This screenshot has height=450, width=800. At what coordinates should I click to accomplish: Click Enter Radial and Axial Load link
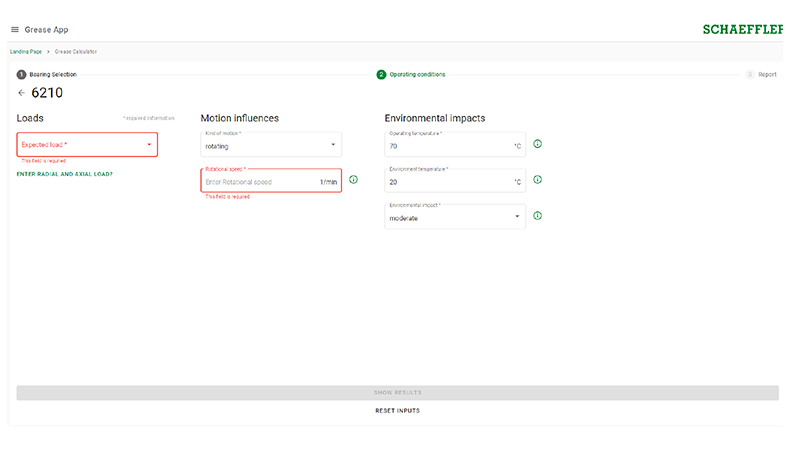click(x=65, y=174)
